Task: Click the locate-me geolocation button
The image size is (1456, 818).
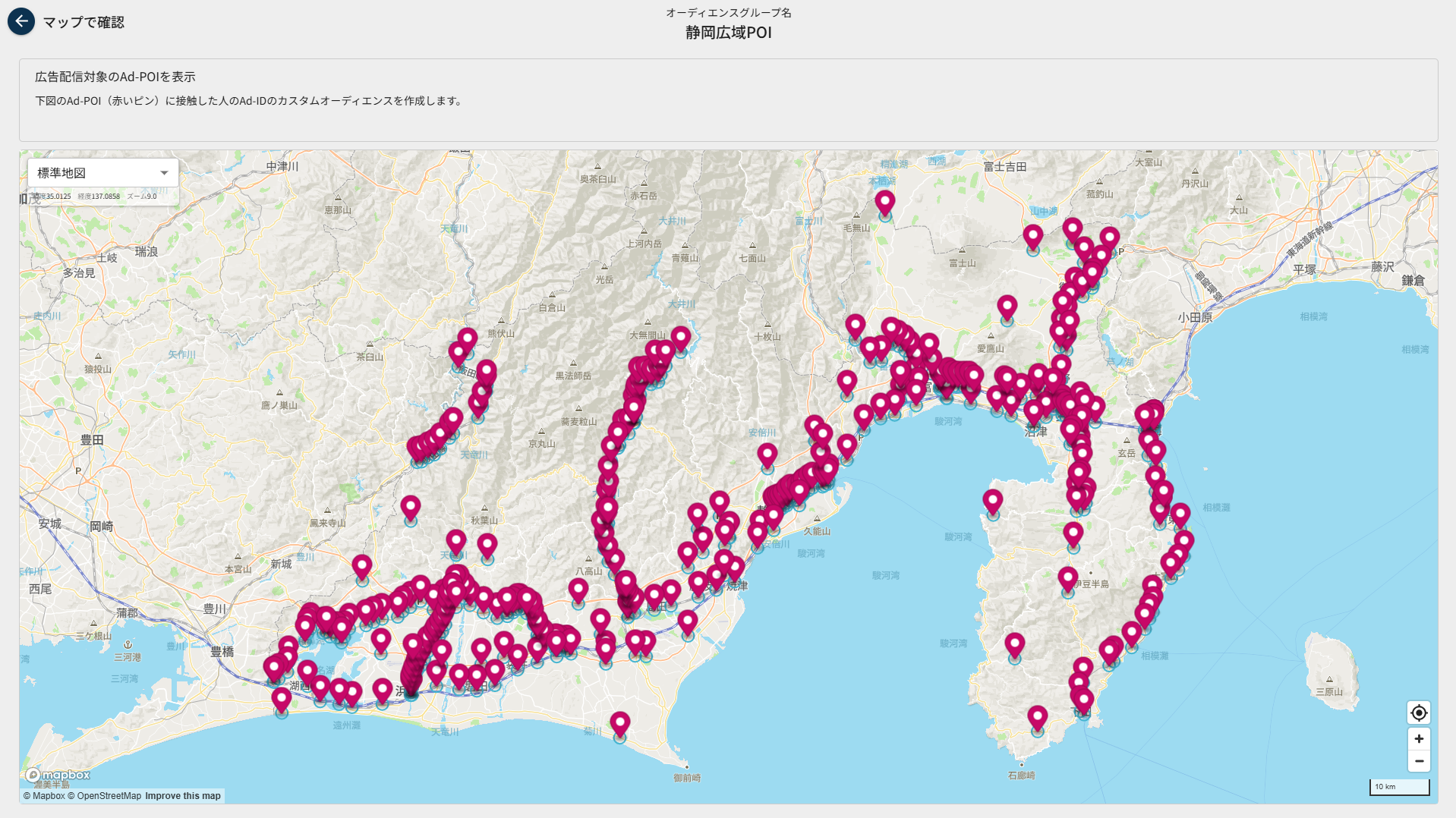Action: tap(1419, 713)
